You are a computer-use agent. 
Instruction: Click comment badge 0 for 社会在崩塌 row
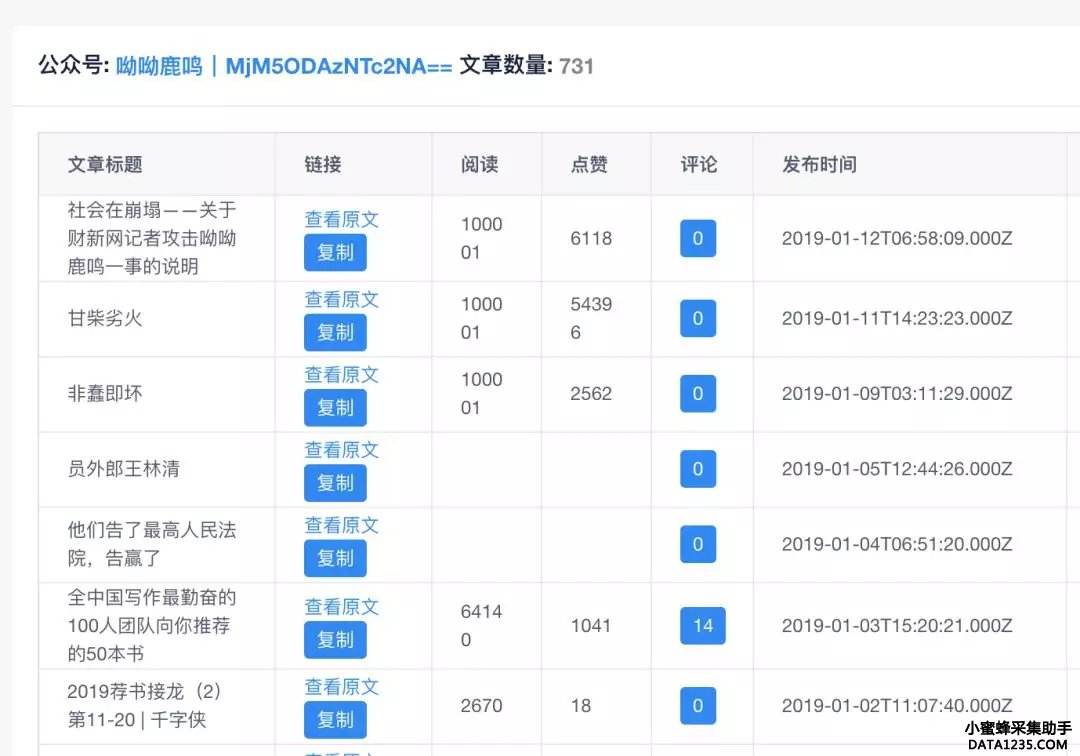pyautogui.click(x=698, y=238)
